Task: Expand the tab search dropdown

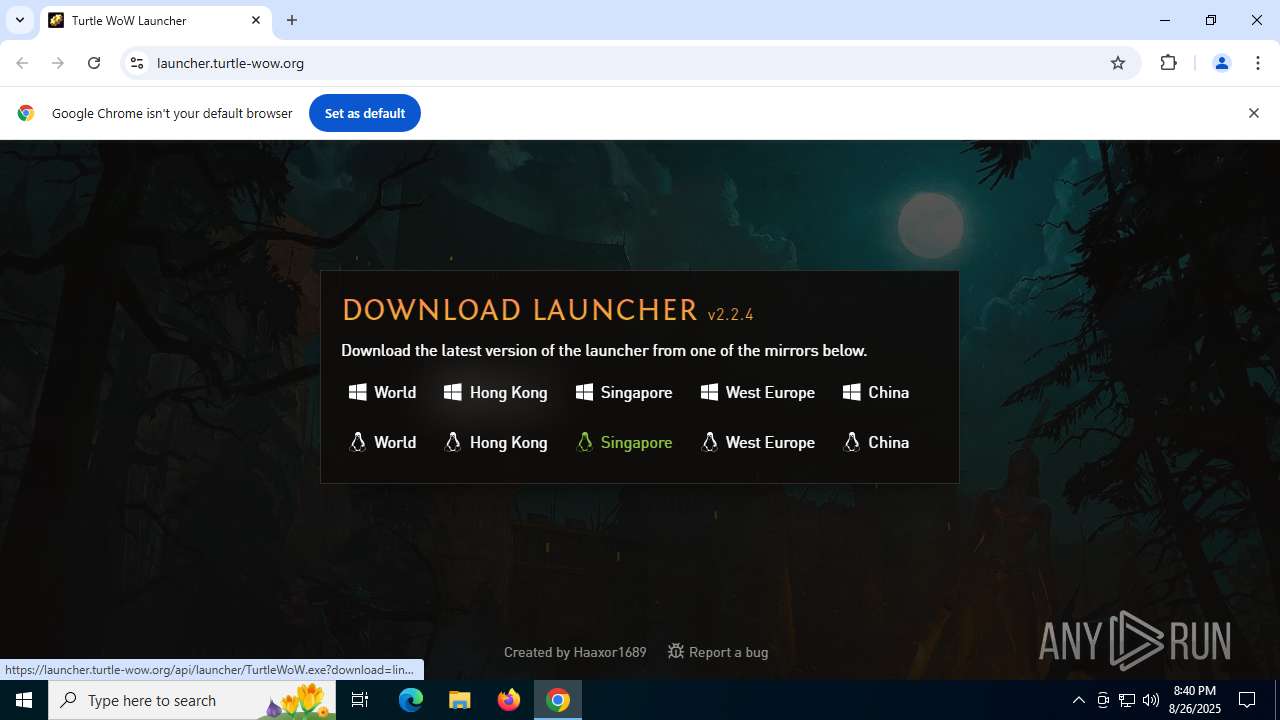Action: coord(19,20)
